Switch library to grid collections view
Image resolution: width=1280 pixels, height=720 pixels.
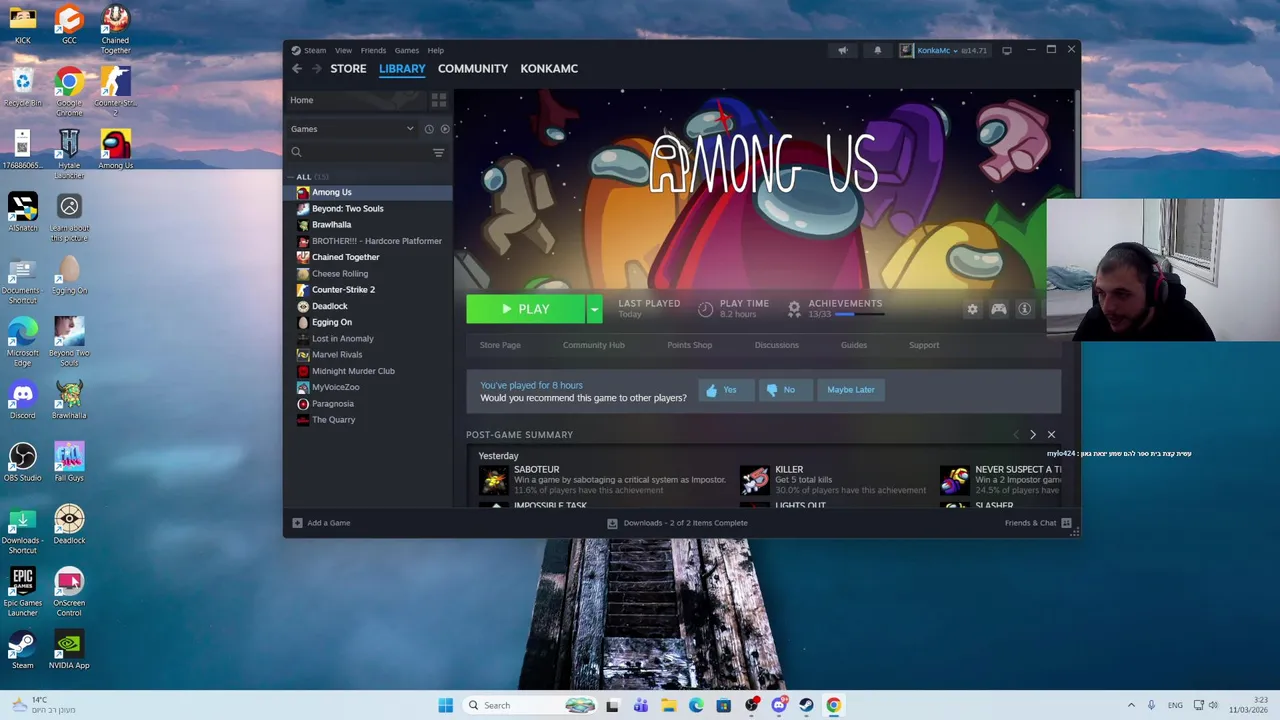coord(438,100)
